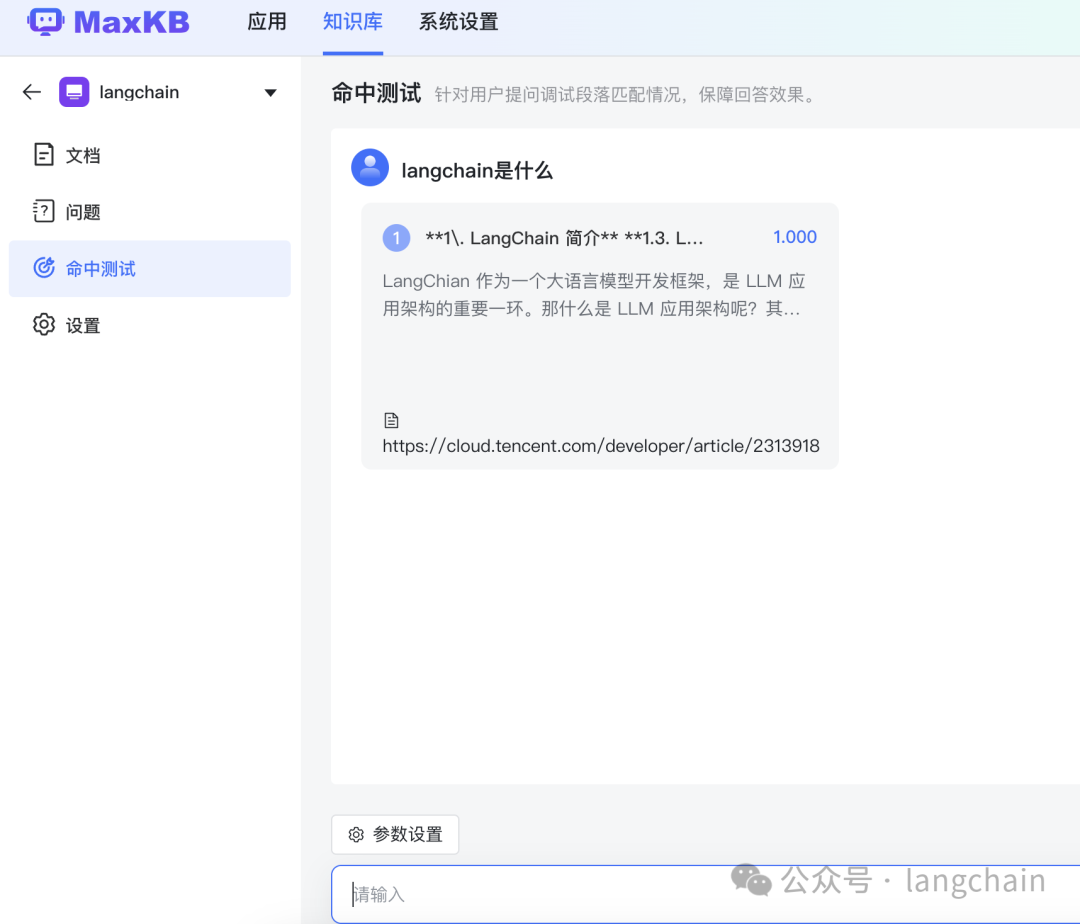Screen dimensions: 1080x924
Task: Select 命中测试 in the sidebar
Action: tap(149, 269)
